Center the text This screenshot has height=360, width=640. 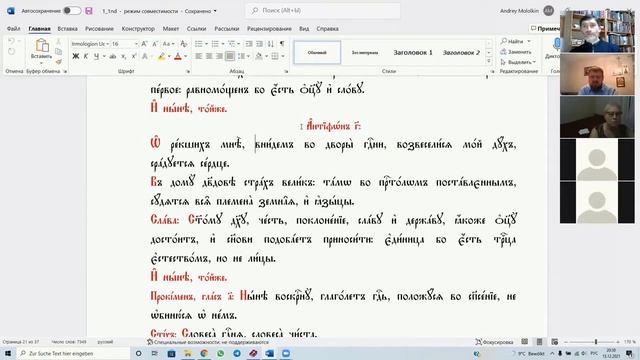click(x=209, y=56)
